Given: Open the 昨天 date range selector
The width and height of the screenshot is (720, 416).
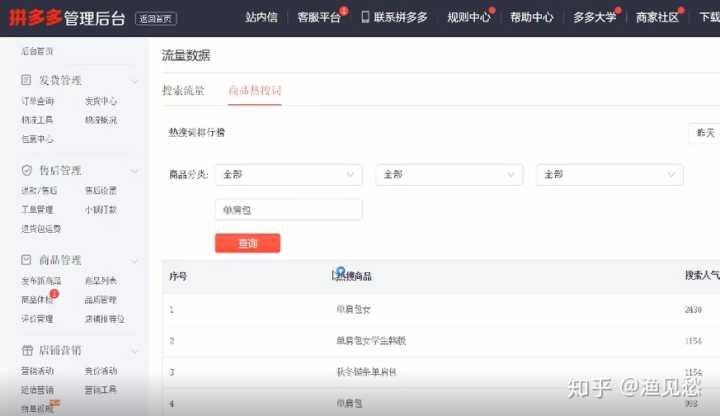Looking at the screenshot, I should [x=705, y=133].
